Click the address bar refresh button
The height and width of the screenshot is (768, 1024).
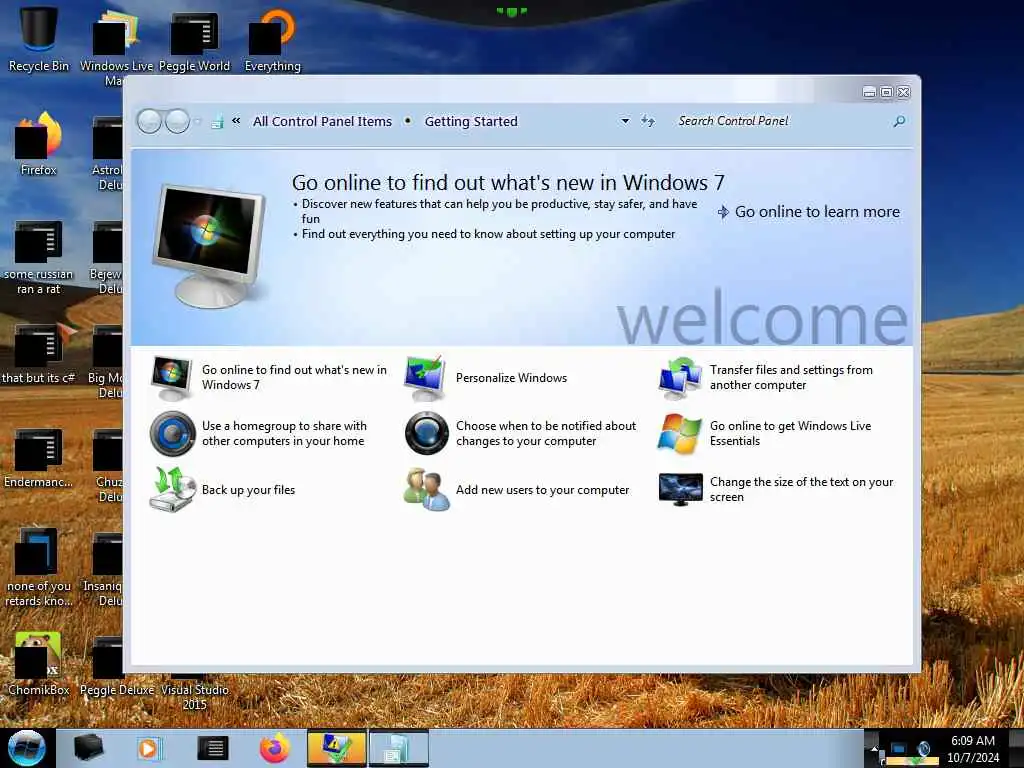tap(647, 121)
